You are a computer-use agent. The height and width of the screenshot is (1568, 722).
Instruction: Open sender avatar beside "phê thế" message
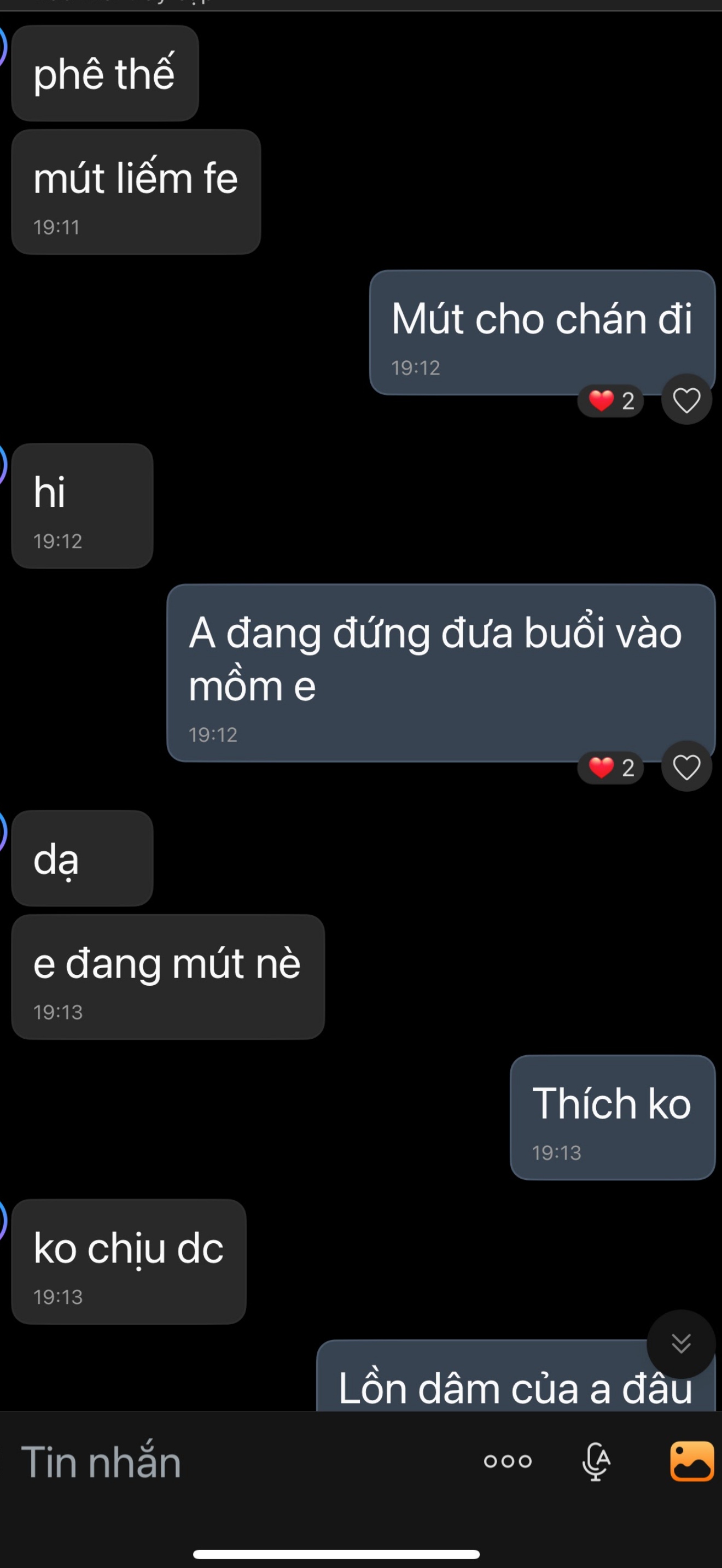pyautogui.click(x=2, y=47)
